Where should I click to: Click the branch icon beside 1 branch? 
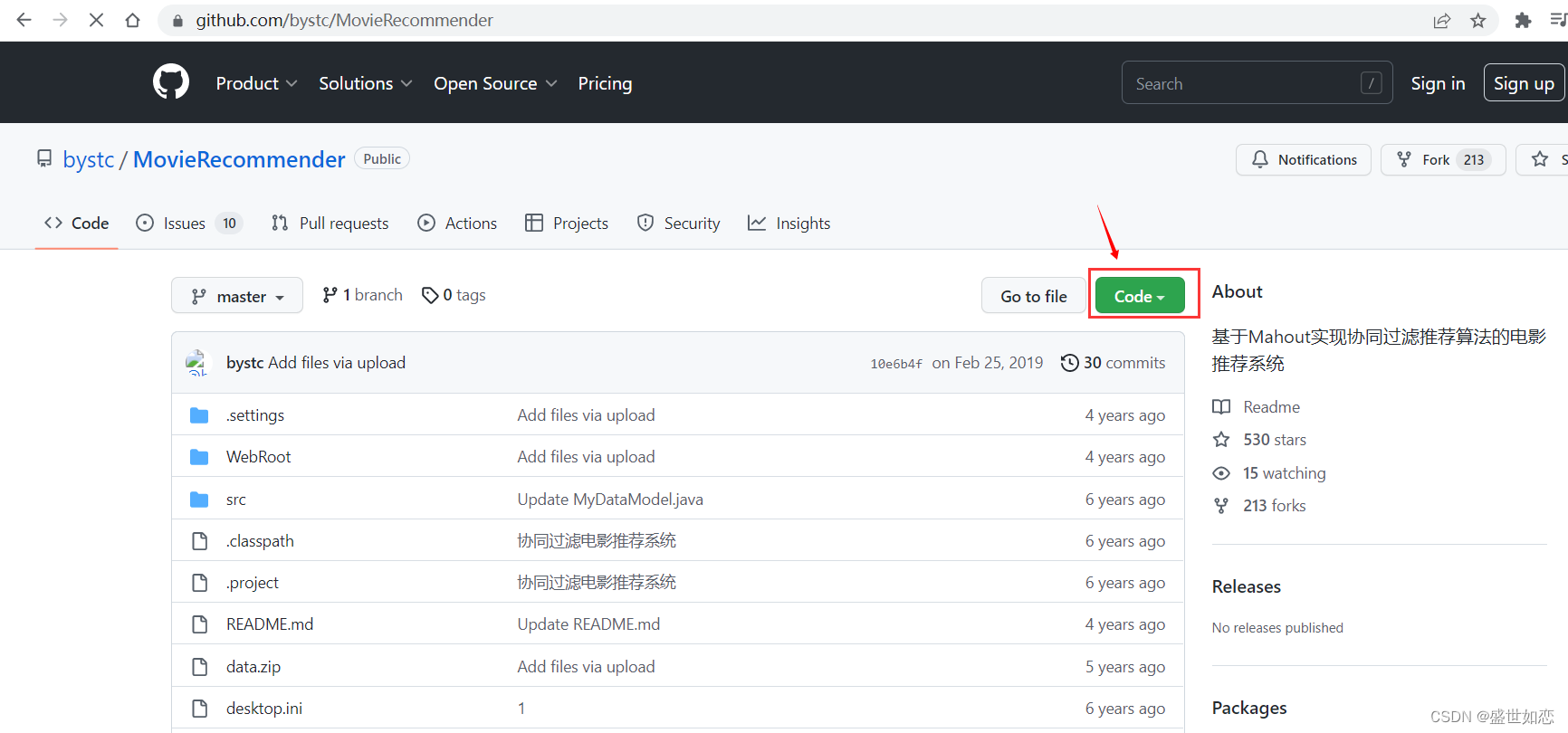[330, 295]
